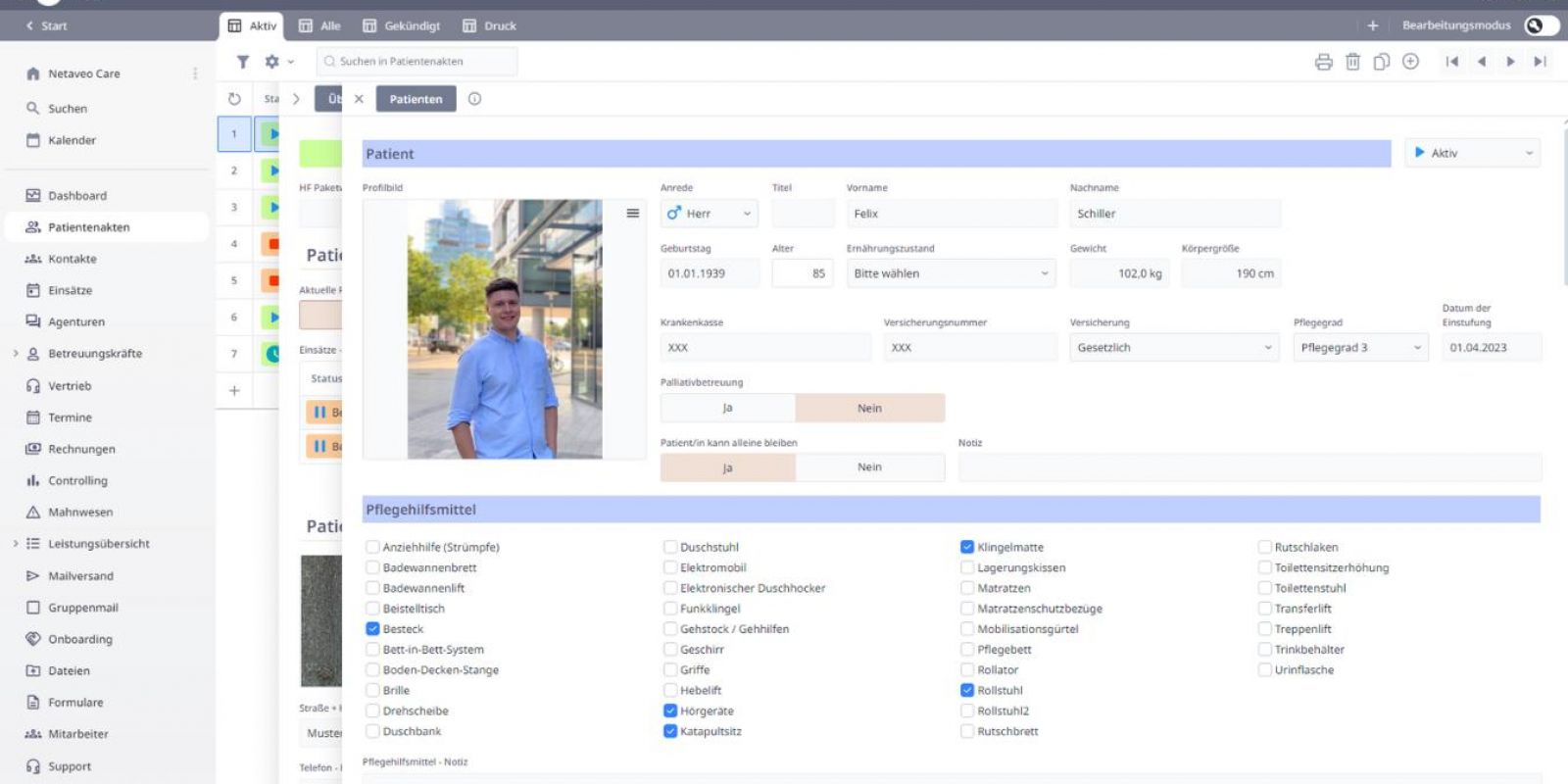The width and height of the screenshot is (1568, 784).
Task: Click the Patienten tab button
Action: click(x=416, y=99)
